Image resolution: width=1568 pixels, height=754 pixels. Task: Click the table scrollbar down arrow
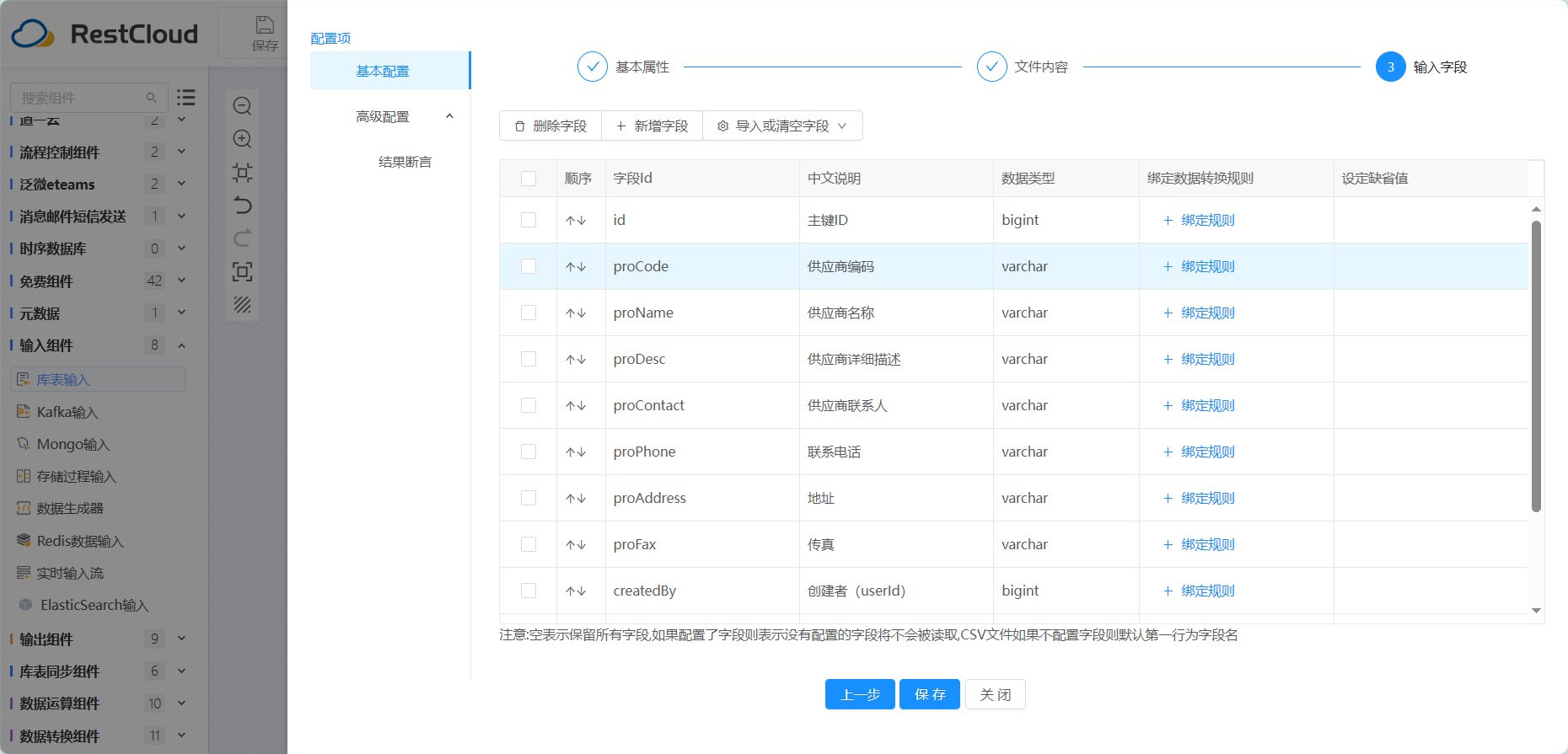(x=1536, y=611)
